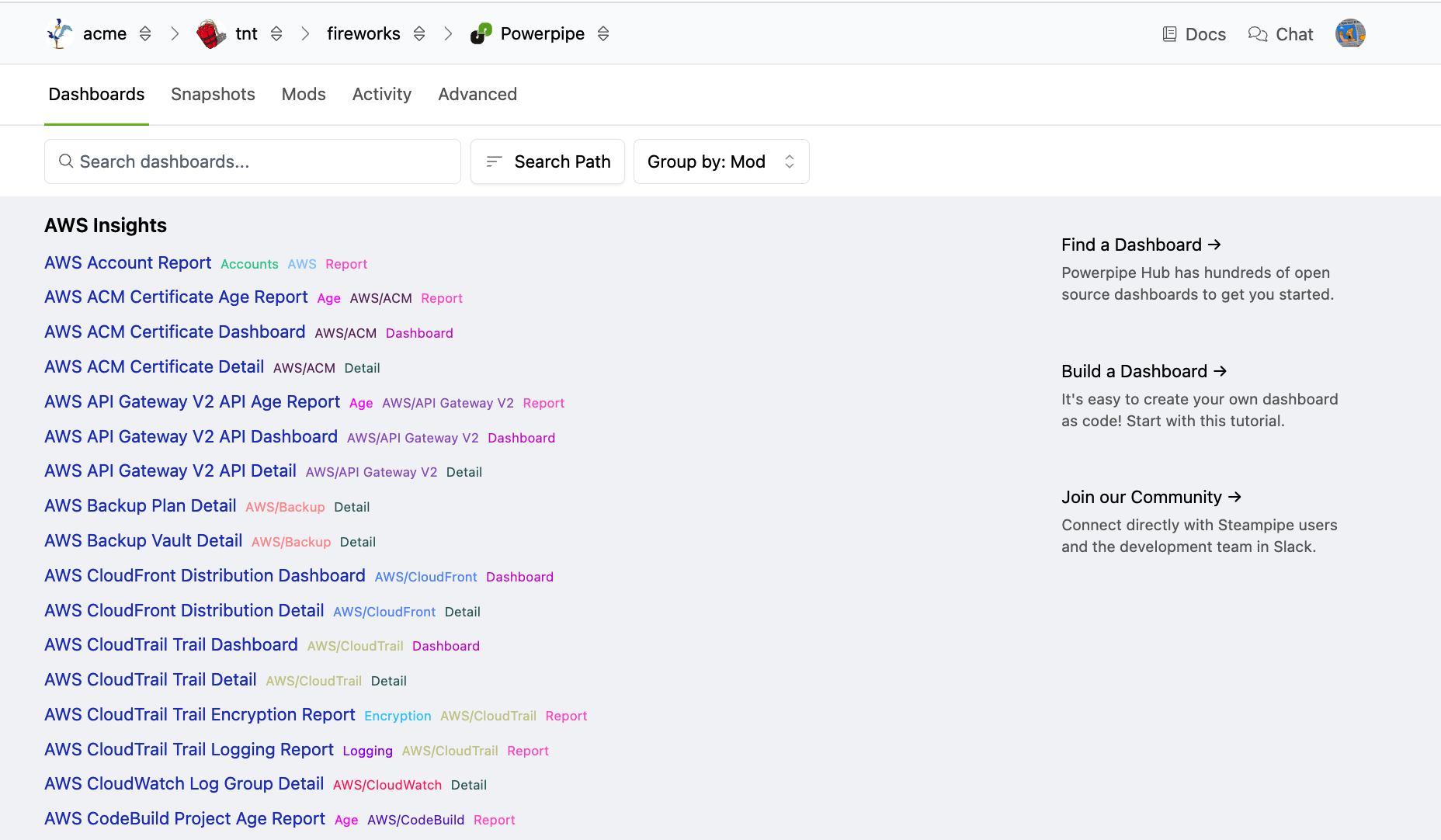
Task: Click the Search Path filter lines icon
Action: (494, 161)
